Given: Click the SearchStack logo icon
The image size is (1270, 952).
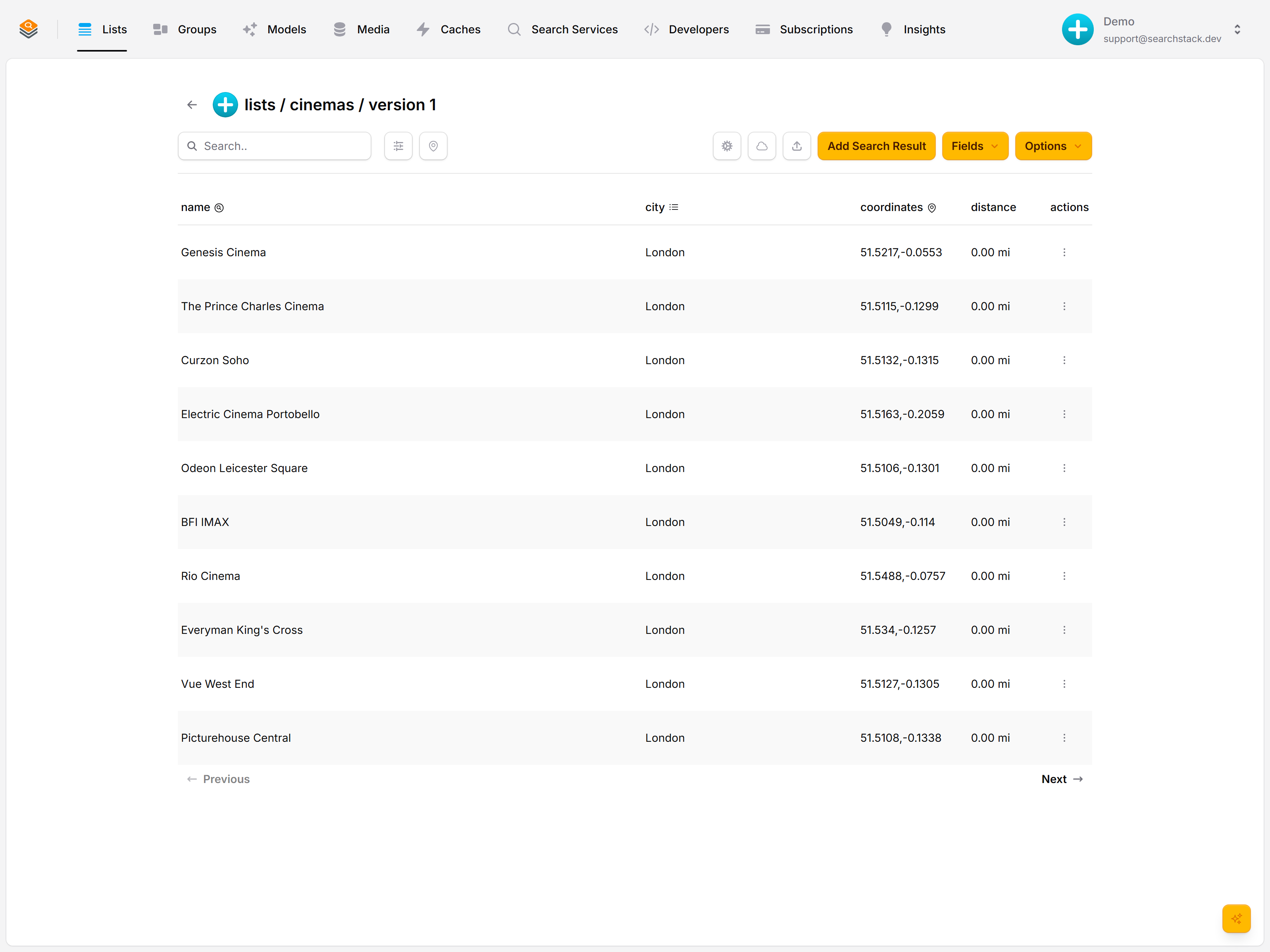Looking at the screenshot, I should (28, 29).
